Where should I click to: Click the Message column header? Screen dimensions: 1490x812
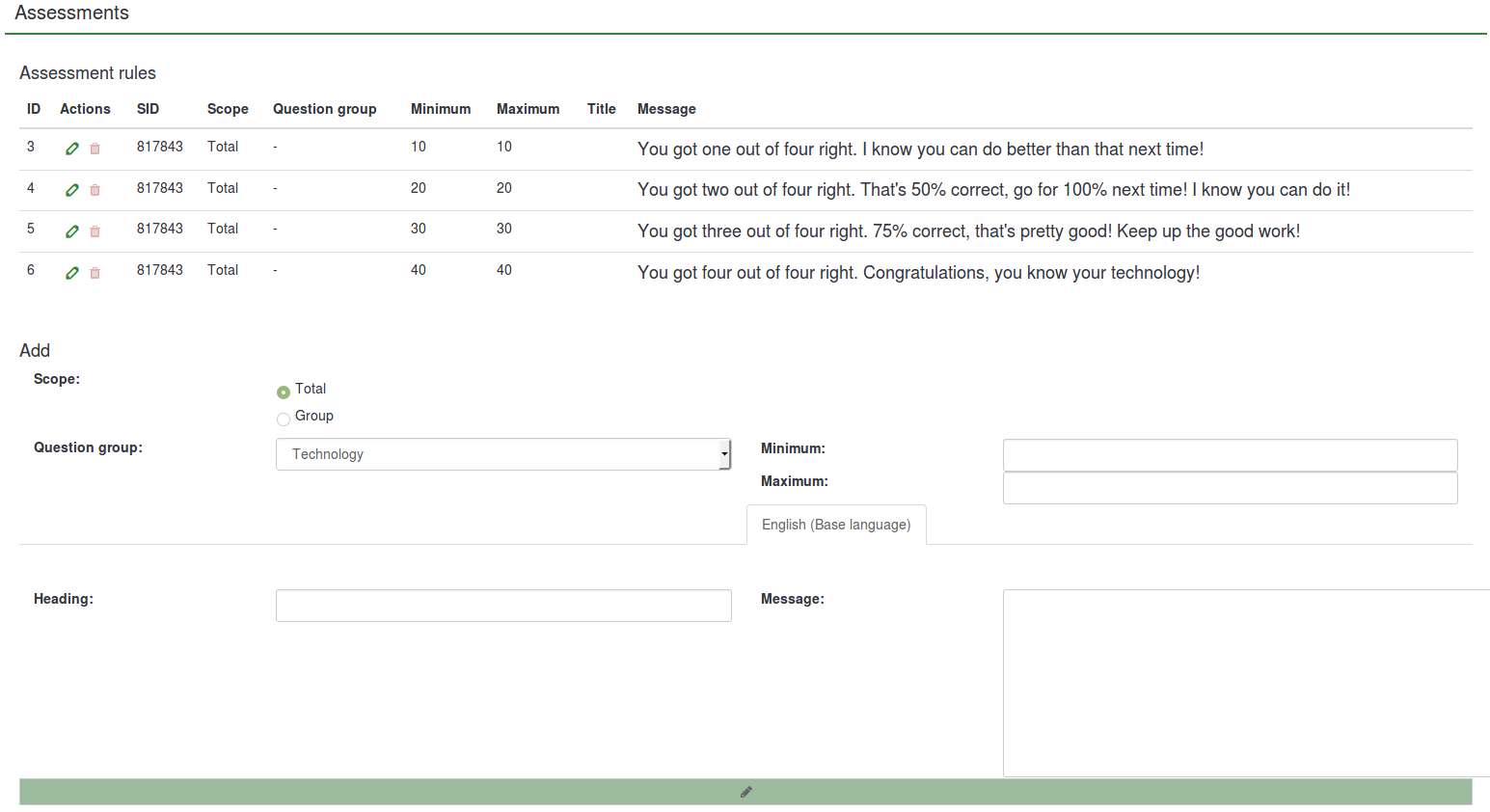click(666, 109)
